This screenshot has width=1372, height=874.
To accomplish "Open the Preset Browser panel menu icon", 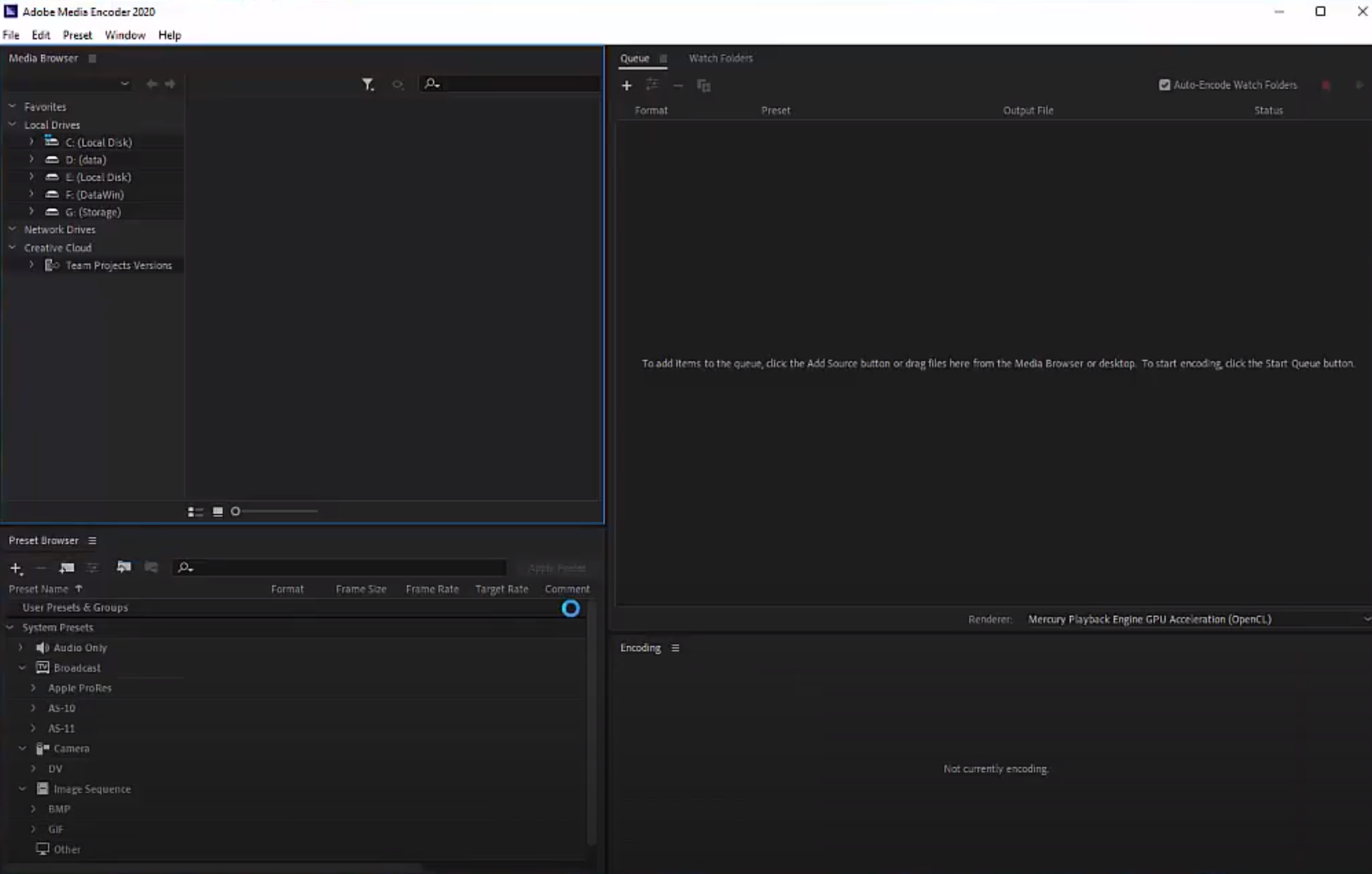I will [92, 540].
